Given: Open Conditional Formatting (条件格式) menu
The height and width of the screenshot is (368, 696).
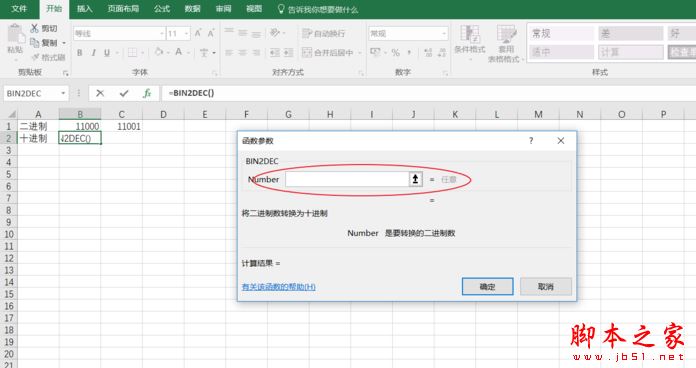Looking at the screenshot, I should pyautogui.click(x=470, y=42).
